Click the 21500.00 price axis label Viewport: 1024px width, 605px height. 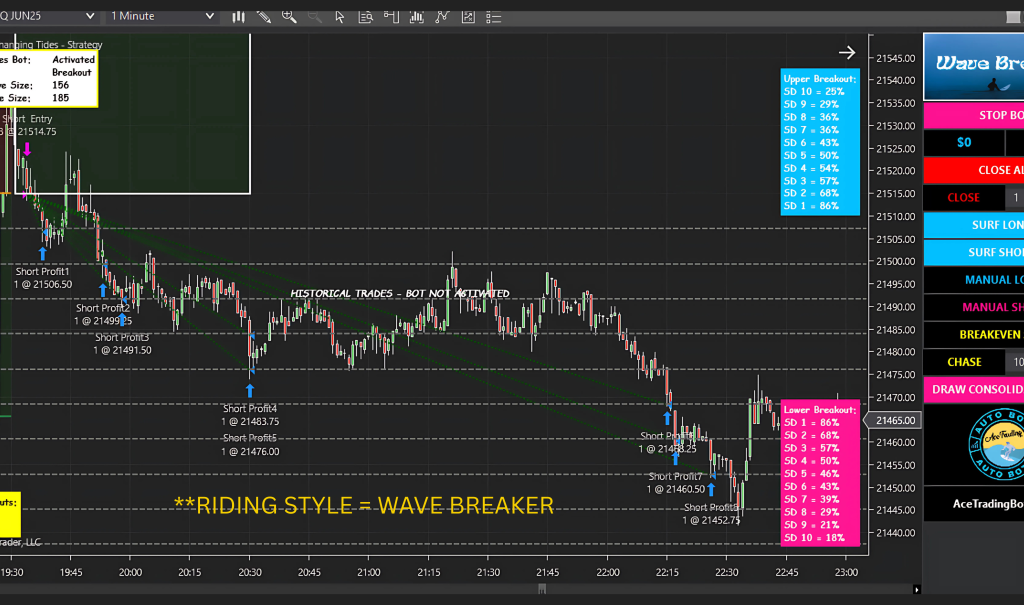pos(895,261)
